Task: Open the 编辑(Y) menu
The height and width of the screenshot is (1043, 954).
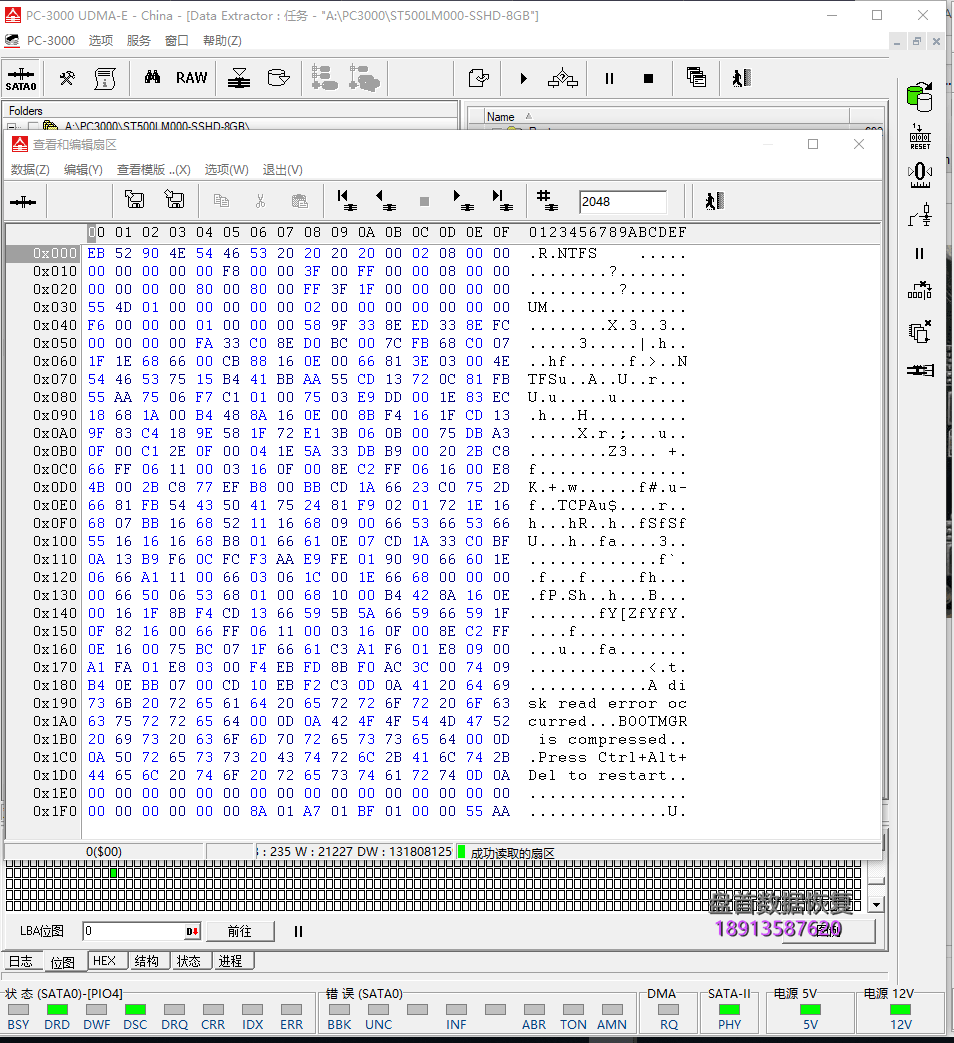Action: [83, 170]
